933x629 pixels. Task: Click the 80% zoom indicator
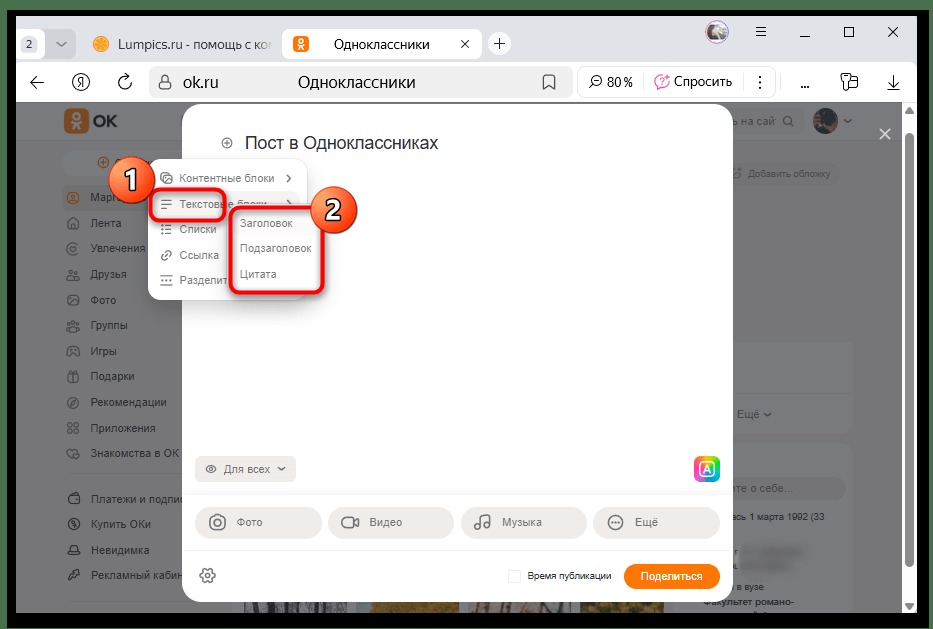tap(611, 82)
